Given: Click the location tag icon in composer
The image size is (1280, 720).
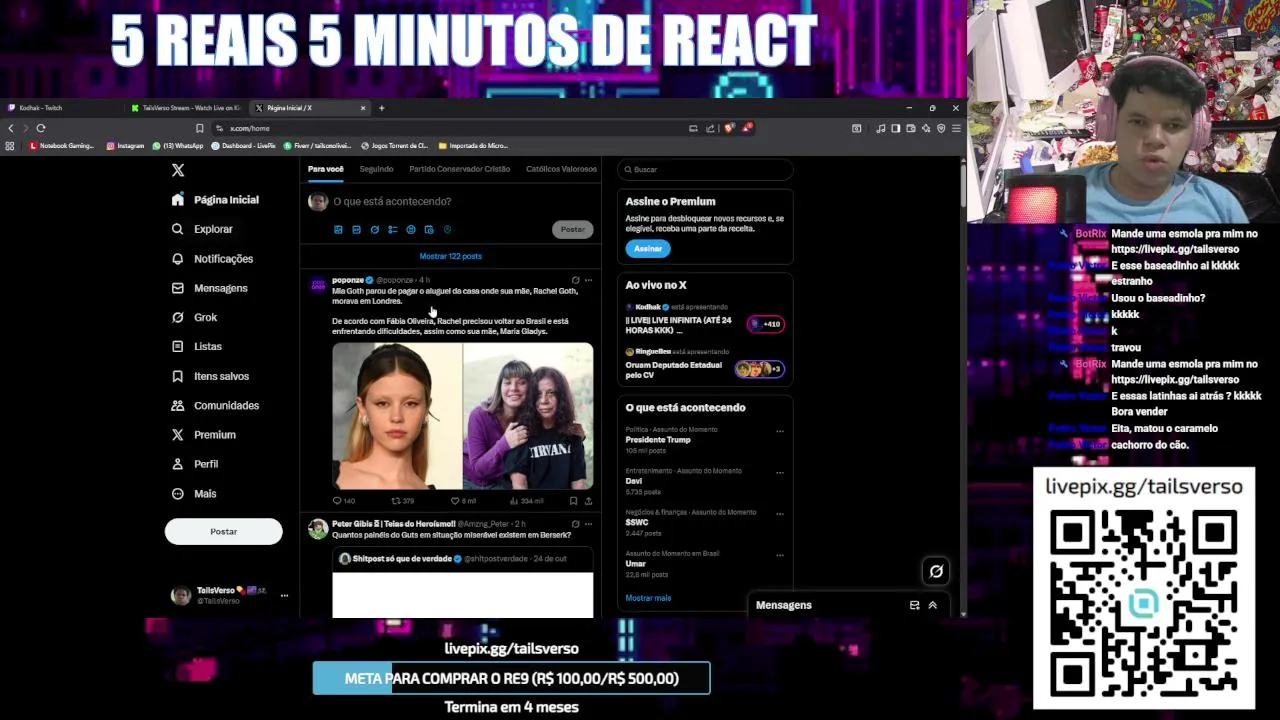Looking at the screenshot, I should click(447, 230).
